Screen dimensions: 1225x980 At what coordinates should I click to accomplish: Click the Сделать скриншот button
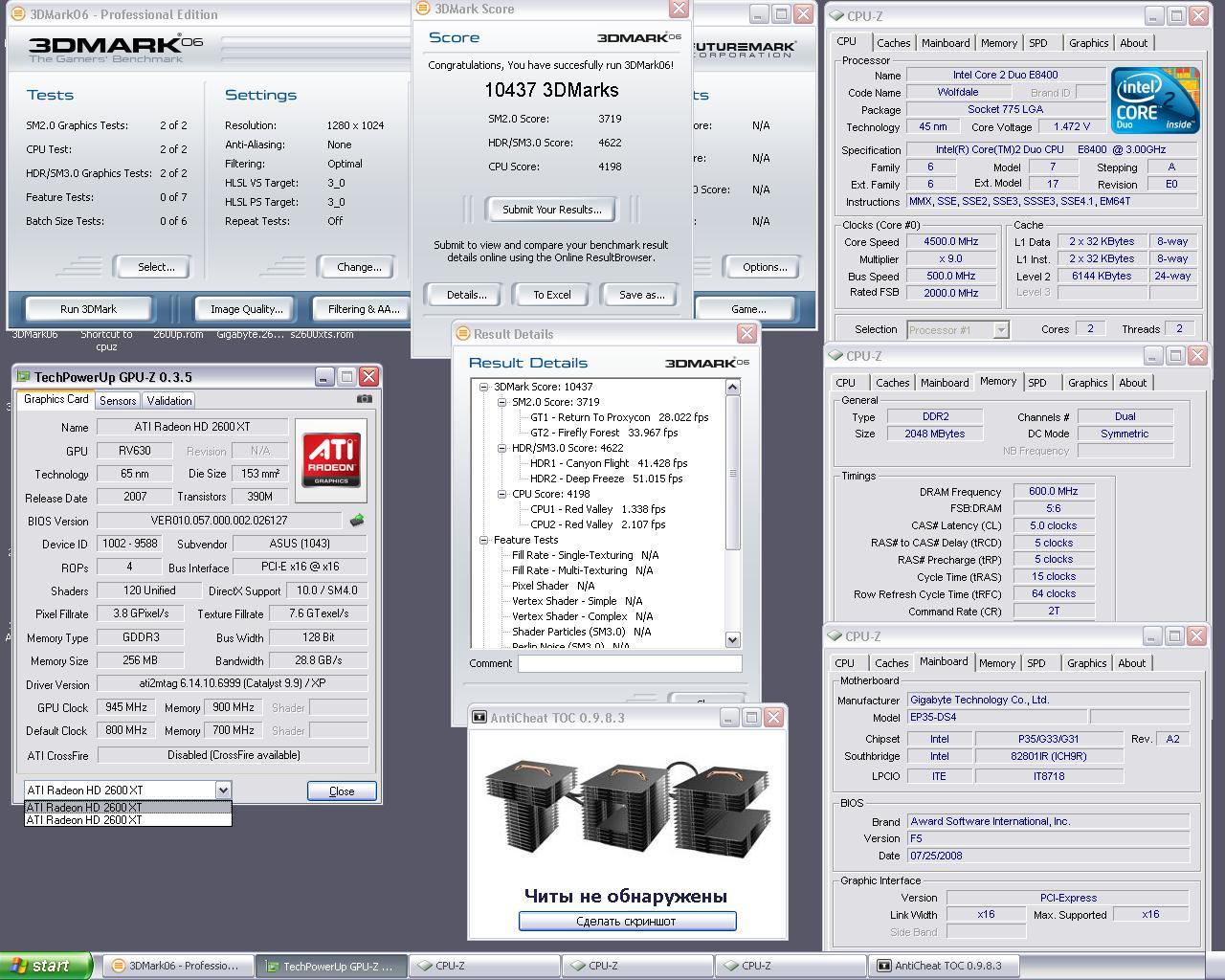[x=627, y=921]
